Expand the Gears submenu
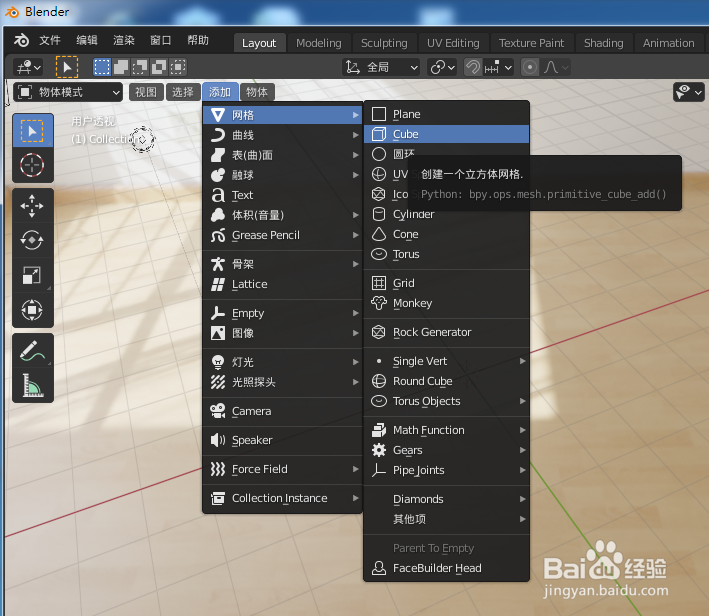The width and height of the screenshot is (709, 616). tap(446, 450)
